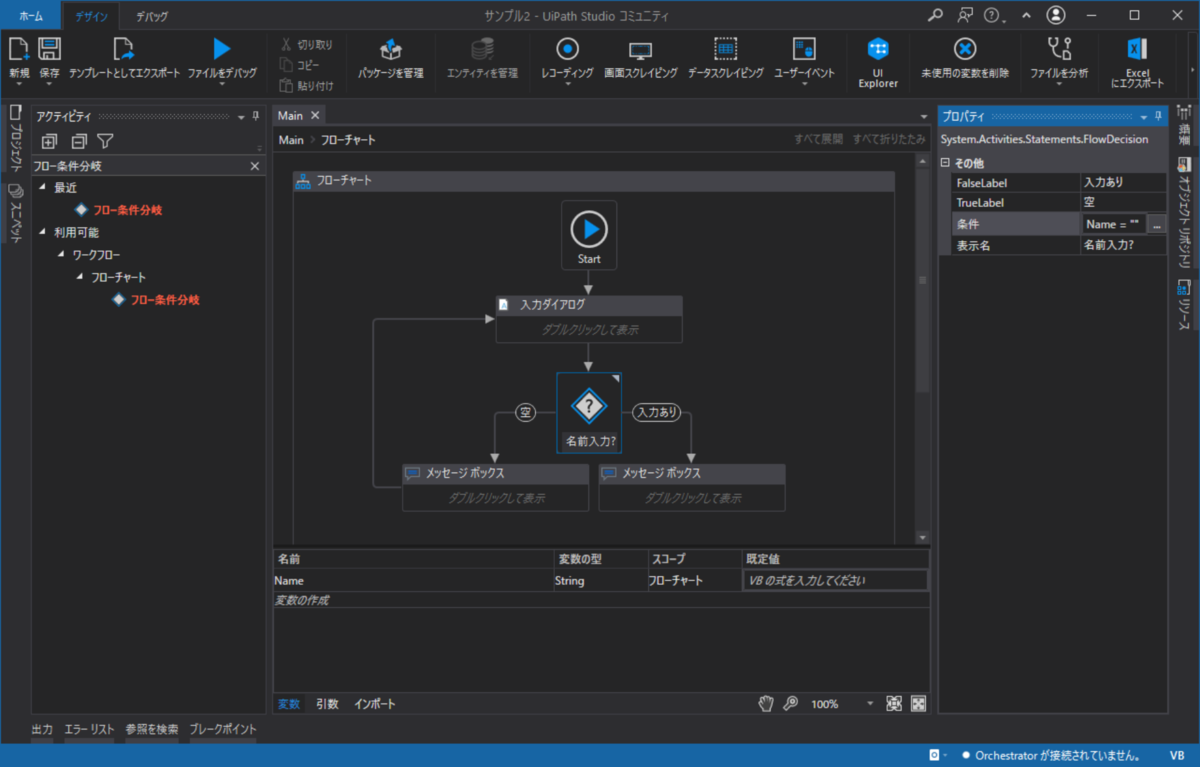Click fit to screen icon
Viewport: 1200px width, 767px height.
pyautogui.click(x=894, y=704)
